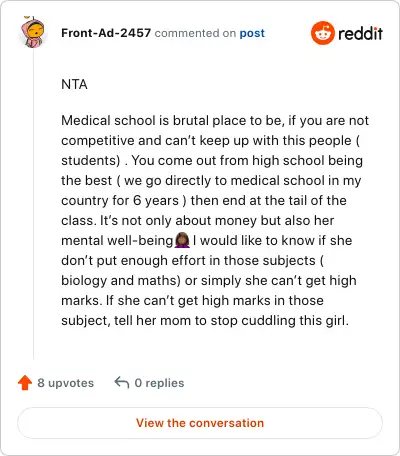Click the reply arrow icon
Image resolution: width=400 pixels, height=456 pixels.
pyautogui.click(x=122, y=383)
